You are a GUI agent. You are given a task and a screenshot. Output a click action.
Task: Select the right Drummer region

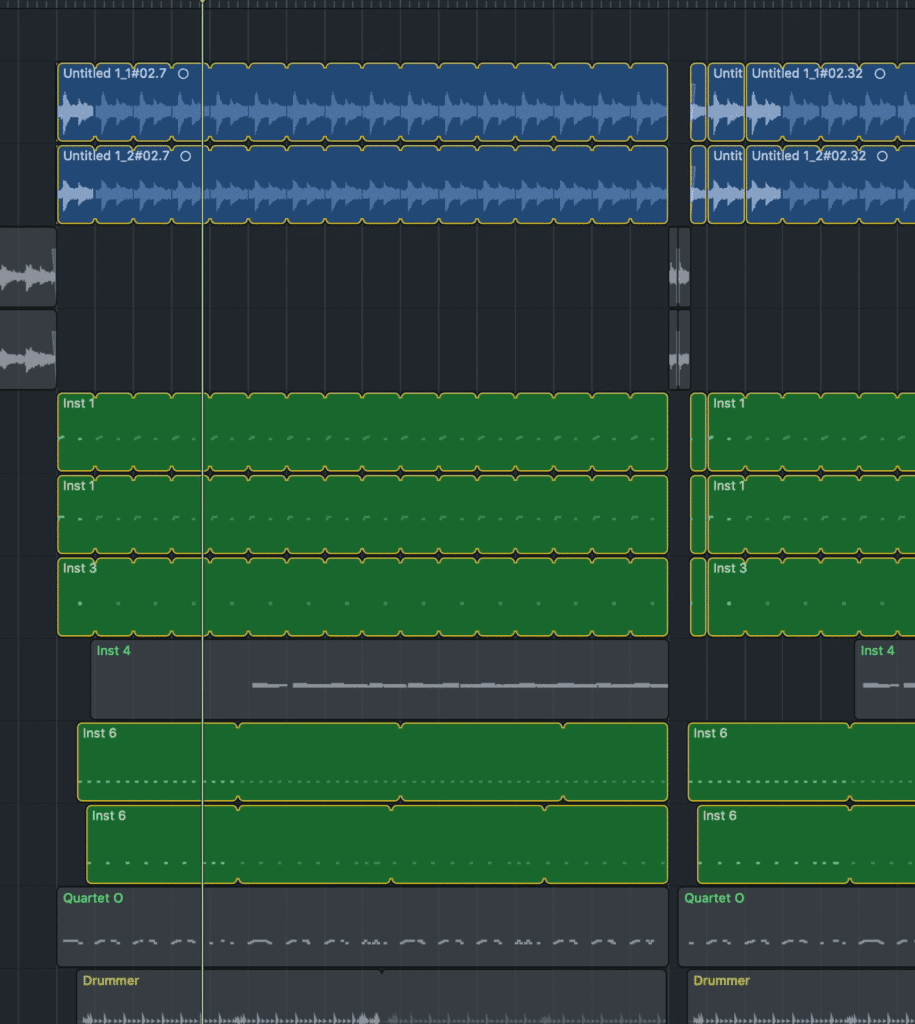click(801, 997)
